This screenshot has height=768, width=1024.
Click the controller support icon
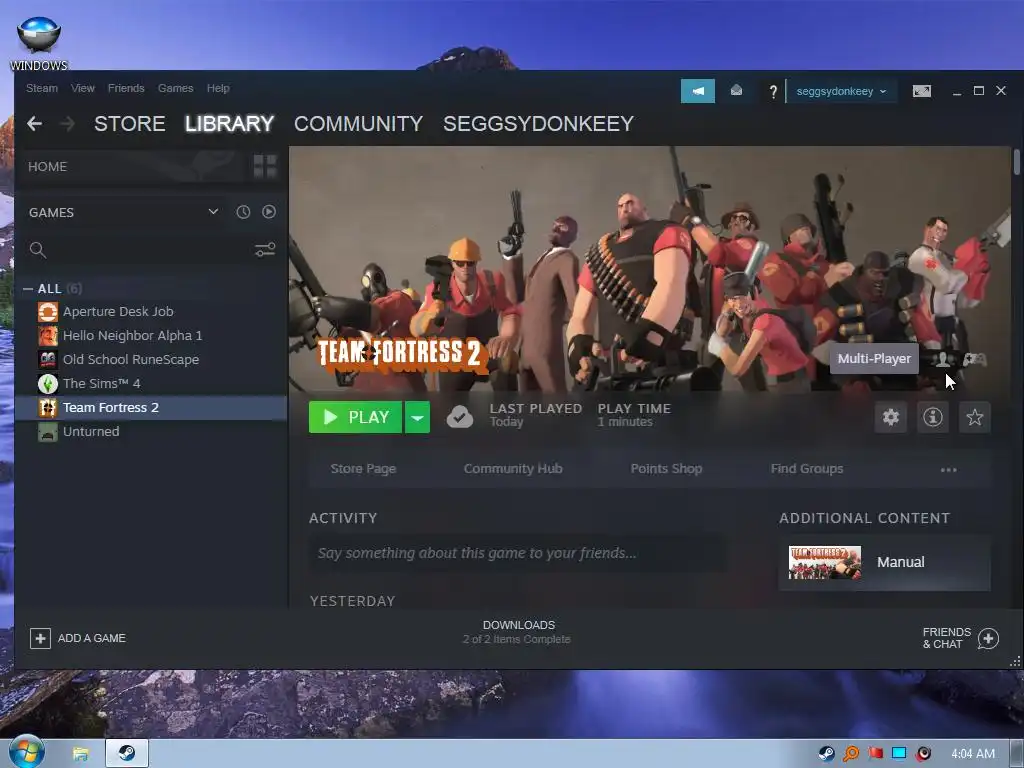pos(974,359)
